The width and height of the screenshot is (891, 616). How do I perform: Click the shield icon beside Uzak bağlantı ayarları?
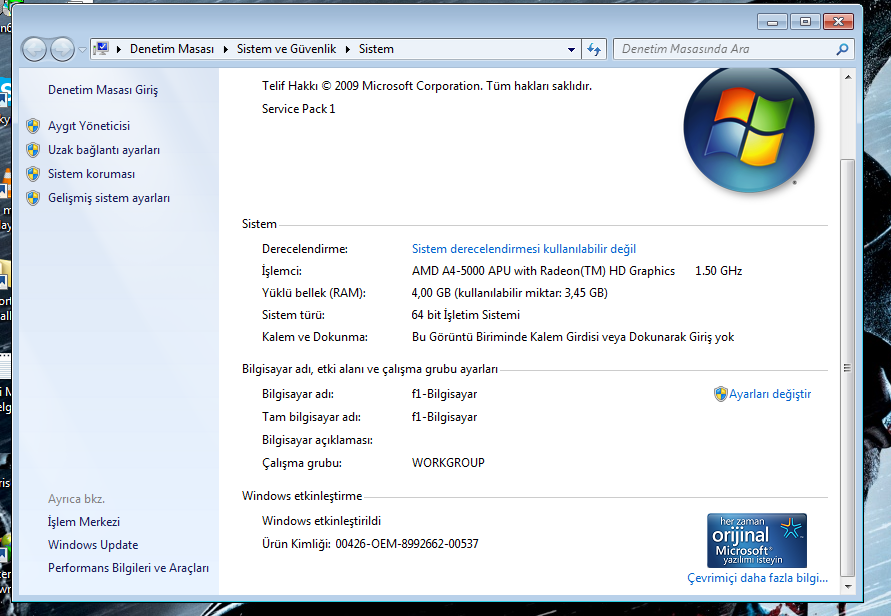click(33, 150)
